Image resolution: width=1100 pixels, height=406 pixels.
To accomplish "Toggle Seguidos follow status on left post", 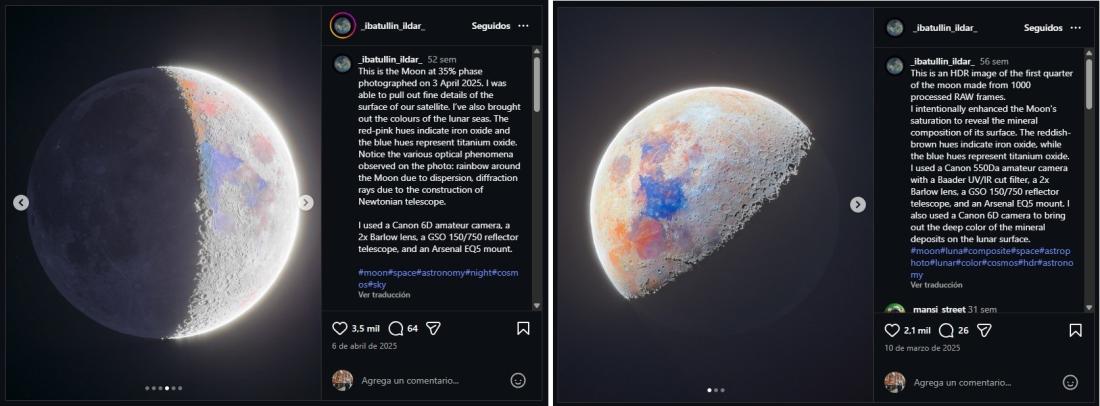I will point(491,26).
